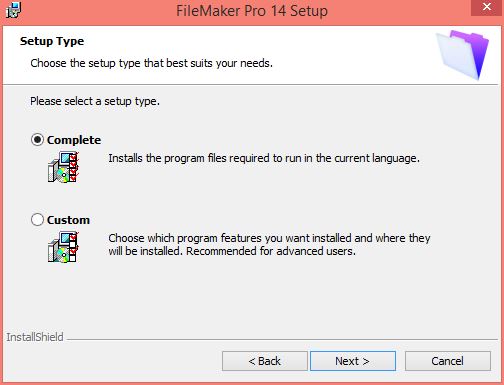504x385 pixels.
Task: Go back with the < Back button
Action: coord(265,361)
